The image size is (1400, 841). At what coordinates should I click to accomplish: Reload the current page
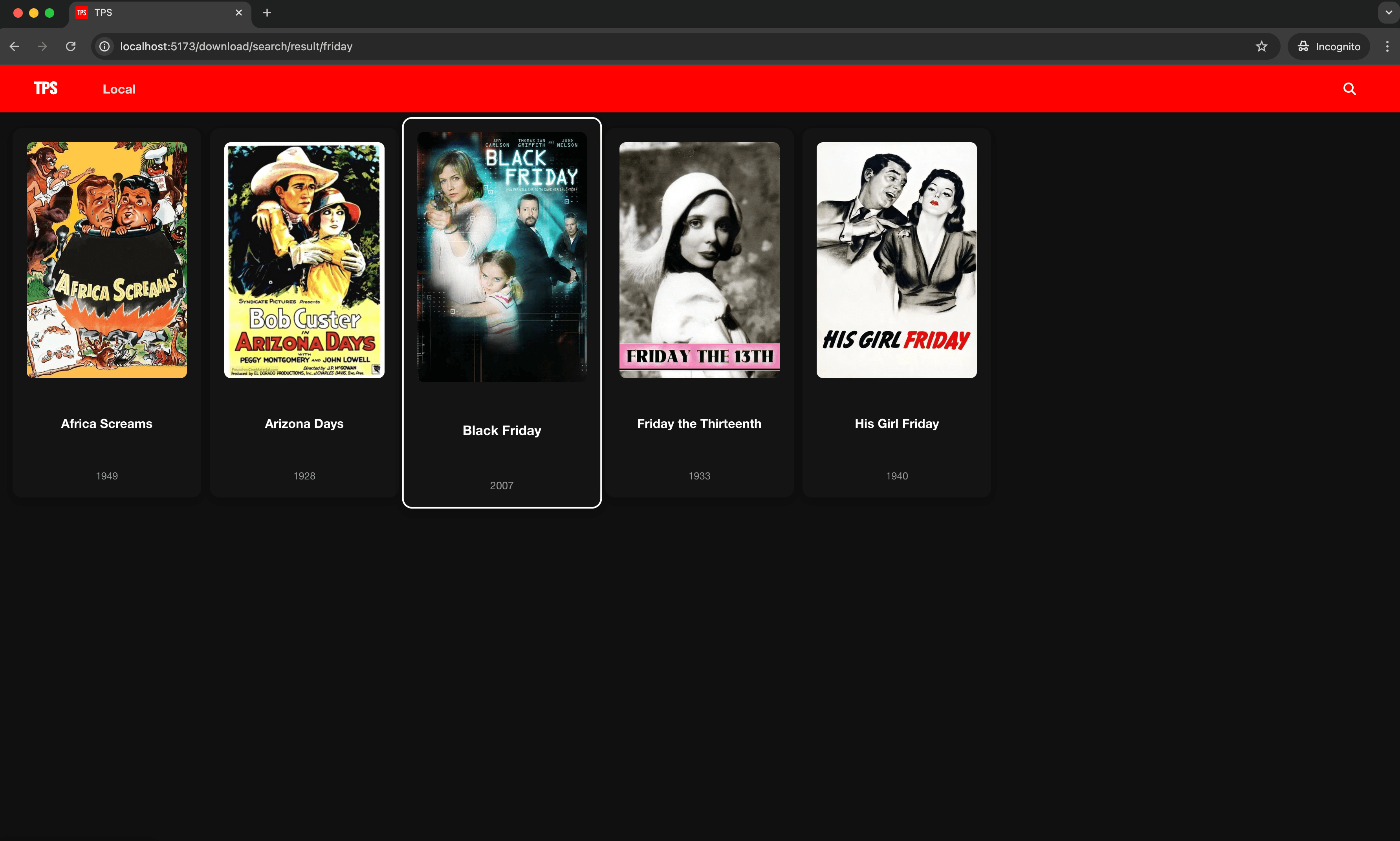(x=70, y=46)
